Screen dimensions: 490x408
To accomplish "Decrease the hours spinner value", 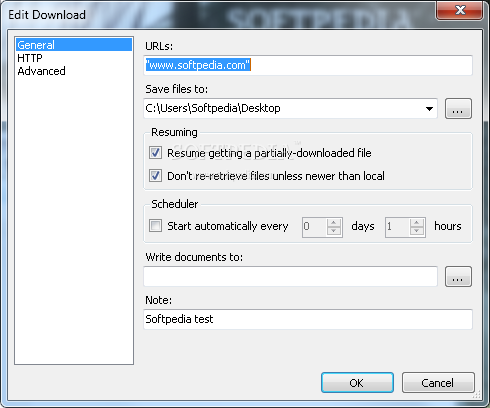I will (x=417, y=231).
